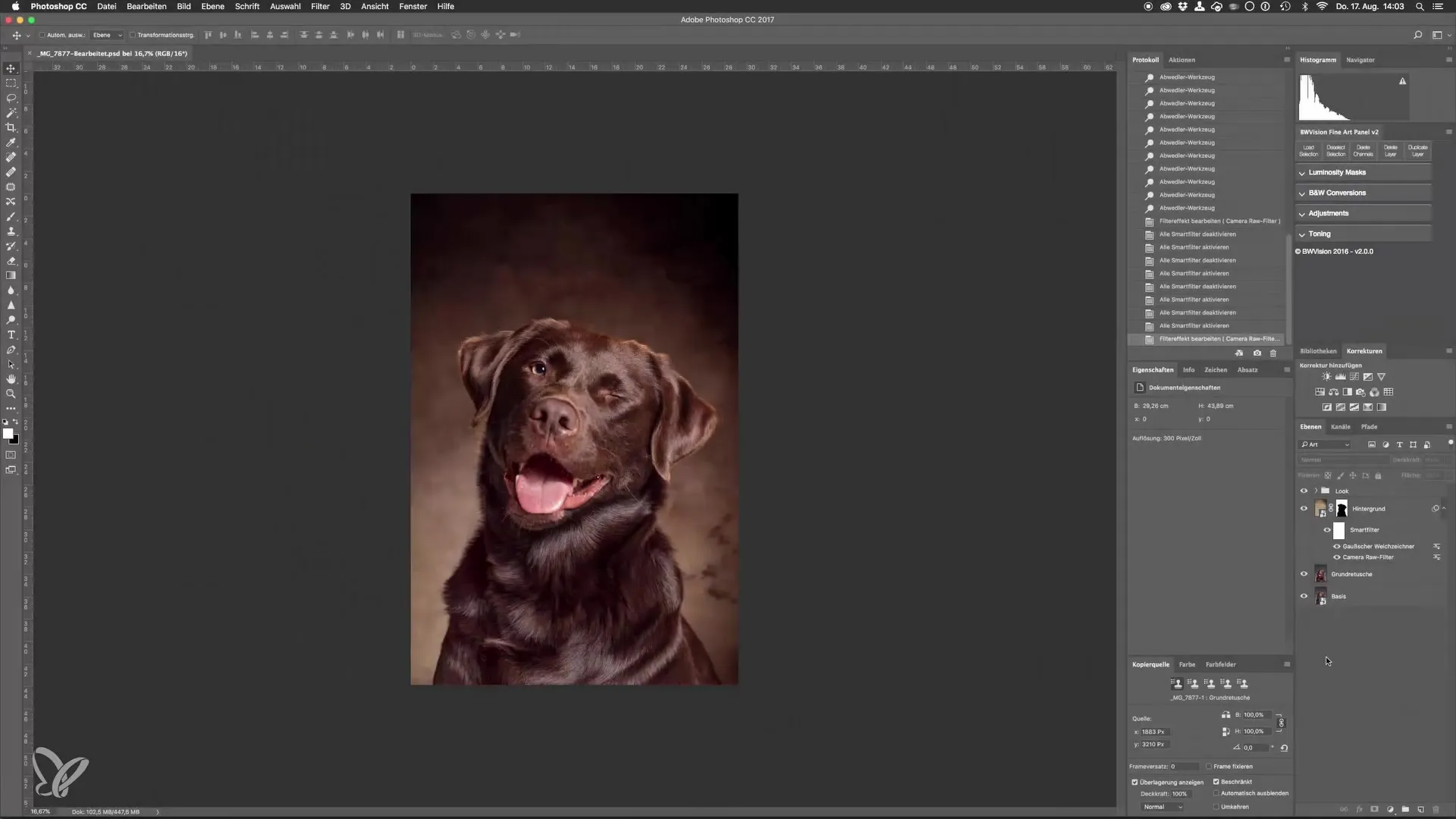
Task: Enable the Frame fixieren checkbox
Action: pos(1209,767)
